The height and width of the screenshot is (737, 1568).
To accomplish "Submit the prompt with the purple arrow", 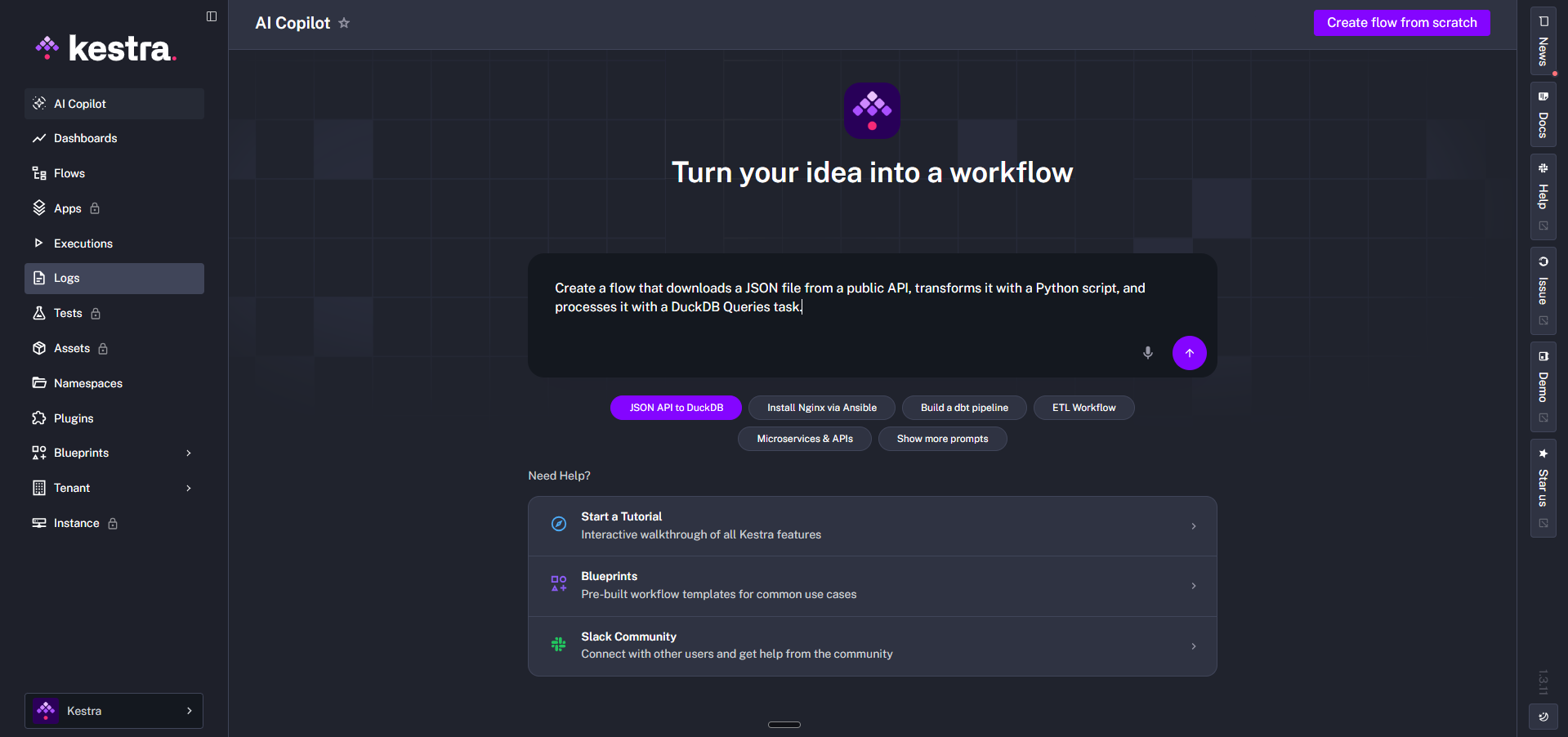I will pyautogui.click(x=1189, y=353).
